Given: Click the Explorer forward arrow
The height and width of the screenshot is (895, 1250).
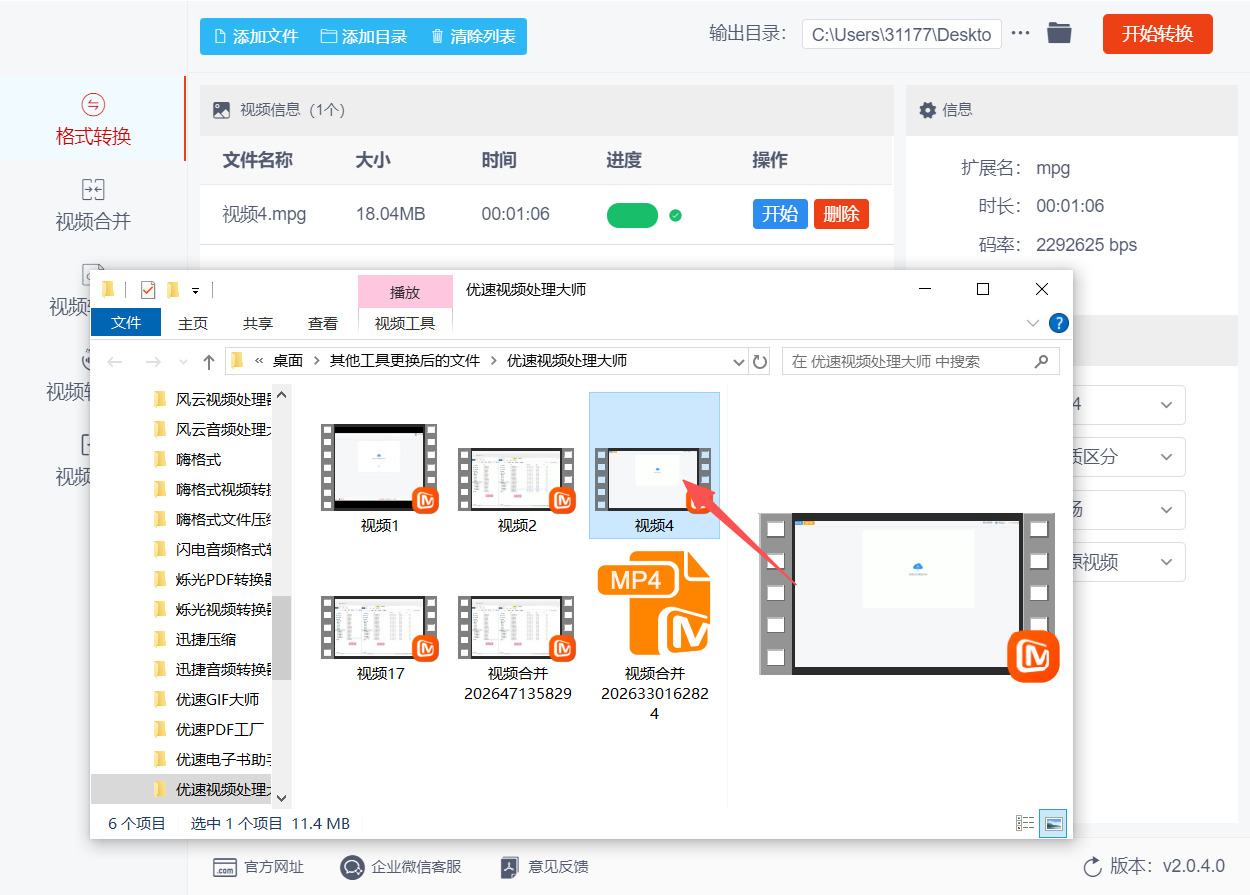Looking at the screenshot, I should (x=152, y=361).
